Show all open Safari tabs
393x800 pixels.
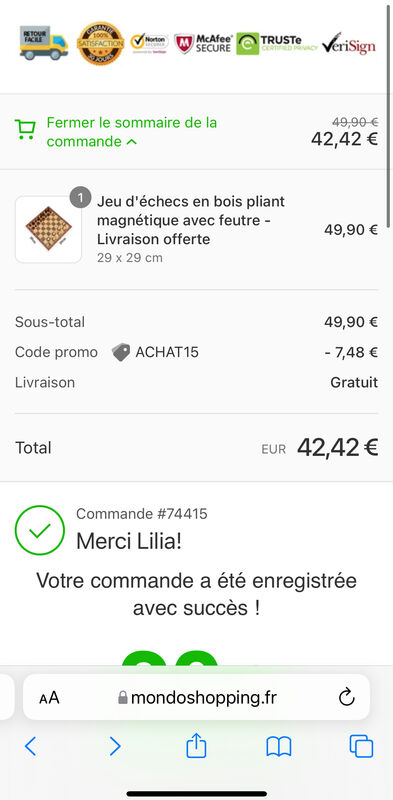361,746
